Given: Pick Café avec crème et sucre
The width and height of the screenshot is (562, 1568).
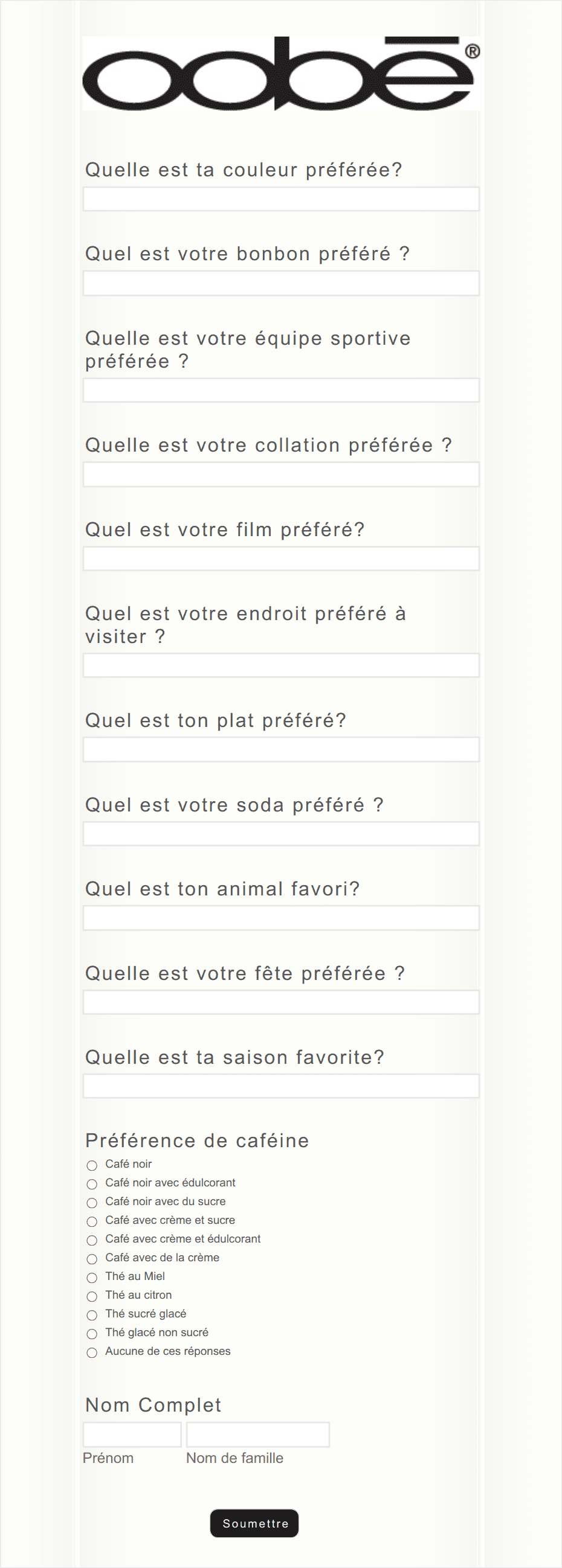Looking at the screenshot, I should (x=92, y=1221).
